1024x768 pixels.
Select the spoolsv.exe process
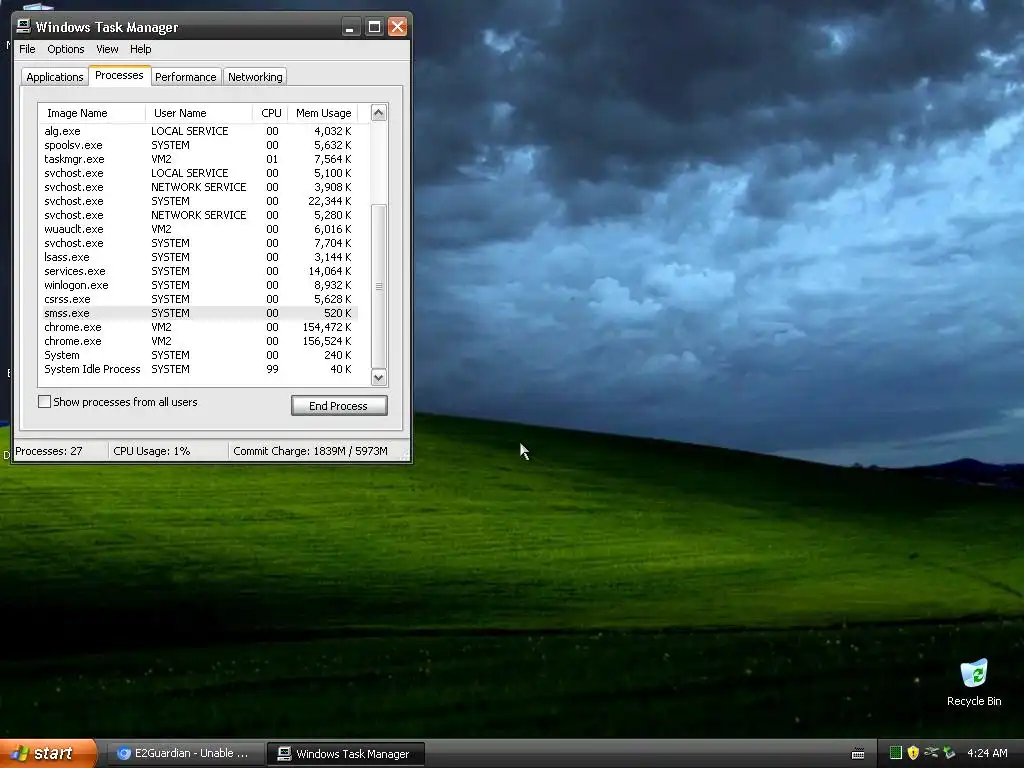coord(199,145)
